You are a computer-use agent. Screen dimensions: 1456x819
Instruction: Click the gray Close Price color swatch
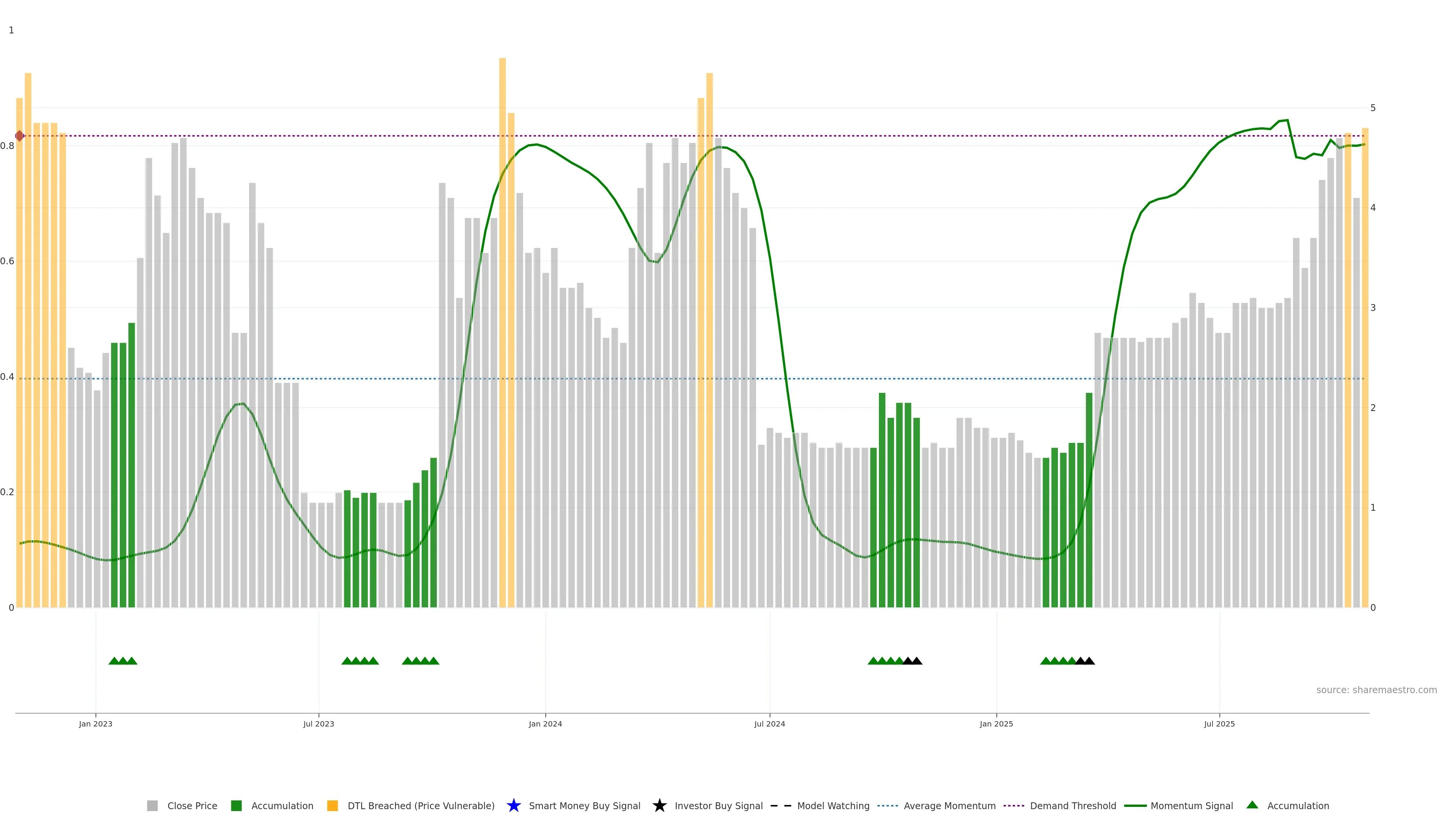point(152,805)
